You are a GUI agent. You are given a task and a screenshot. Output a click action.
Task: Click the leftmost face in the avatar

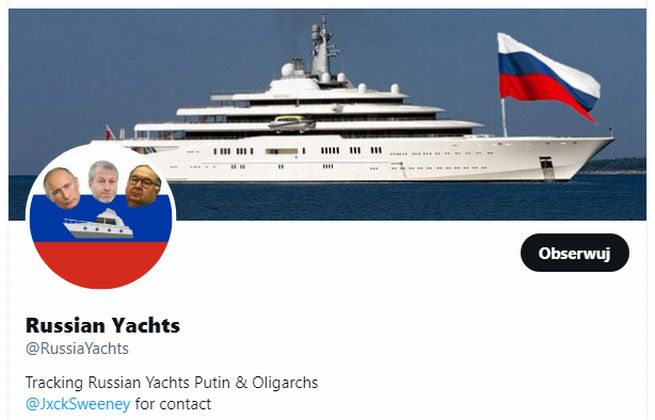coord(62,188)
